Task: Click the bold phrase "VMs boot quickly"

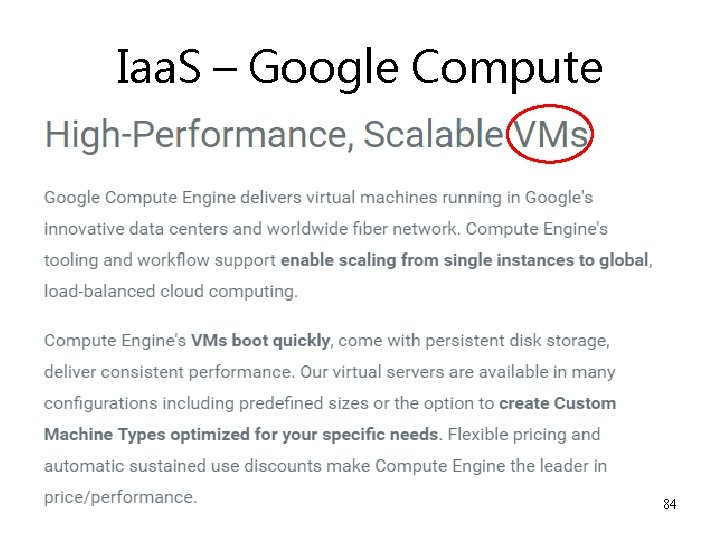Action: point(260,341)
